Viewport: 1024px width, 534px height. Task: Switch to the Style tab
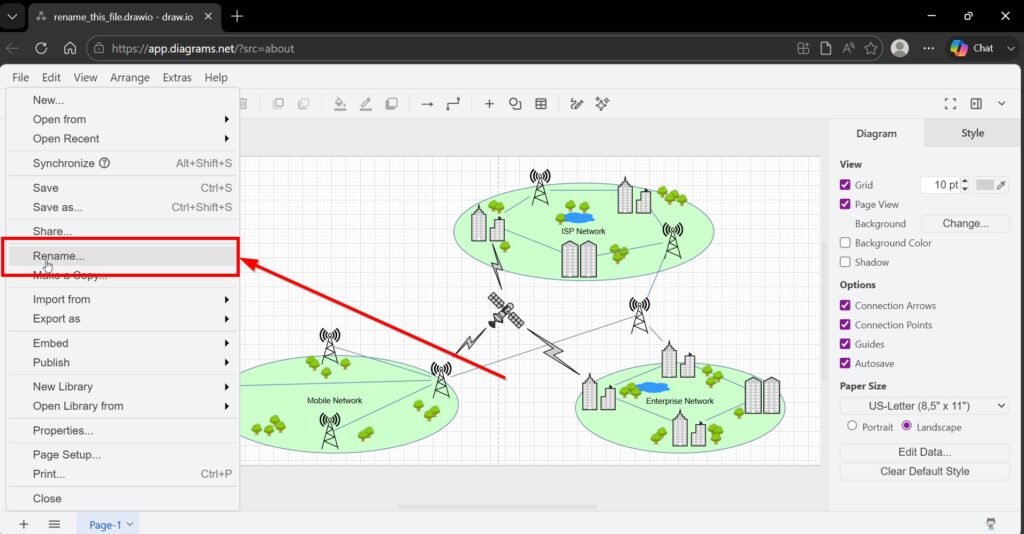pyautogui.click(x=972, y=133)
